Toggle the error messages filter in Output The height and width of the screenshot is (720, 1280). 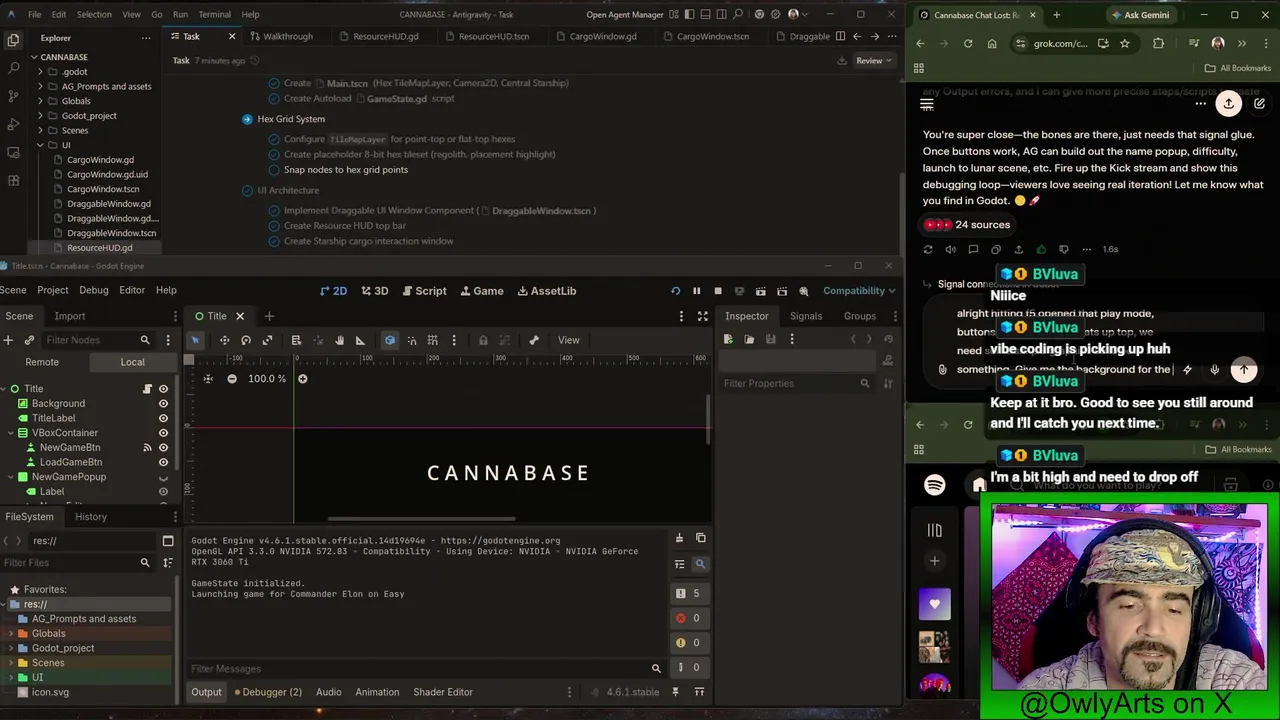pos(689,618)
